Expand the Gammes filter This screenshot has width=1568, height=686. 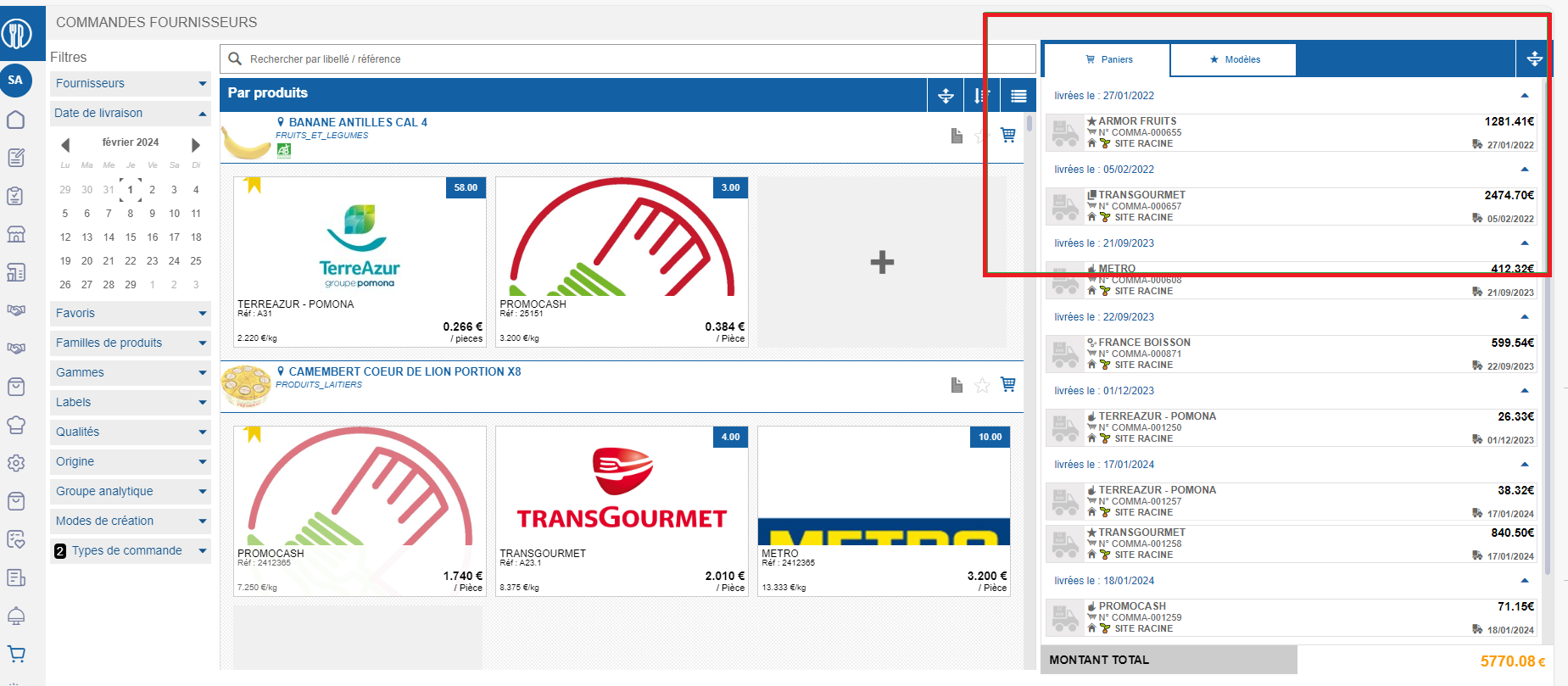(x=131, y=372)
